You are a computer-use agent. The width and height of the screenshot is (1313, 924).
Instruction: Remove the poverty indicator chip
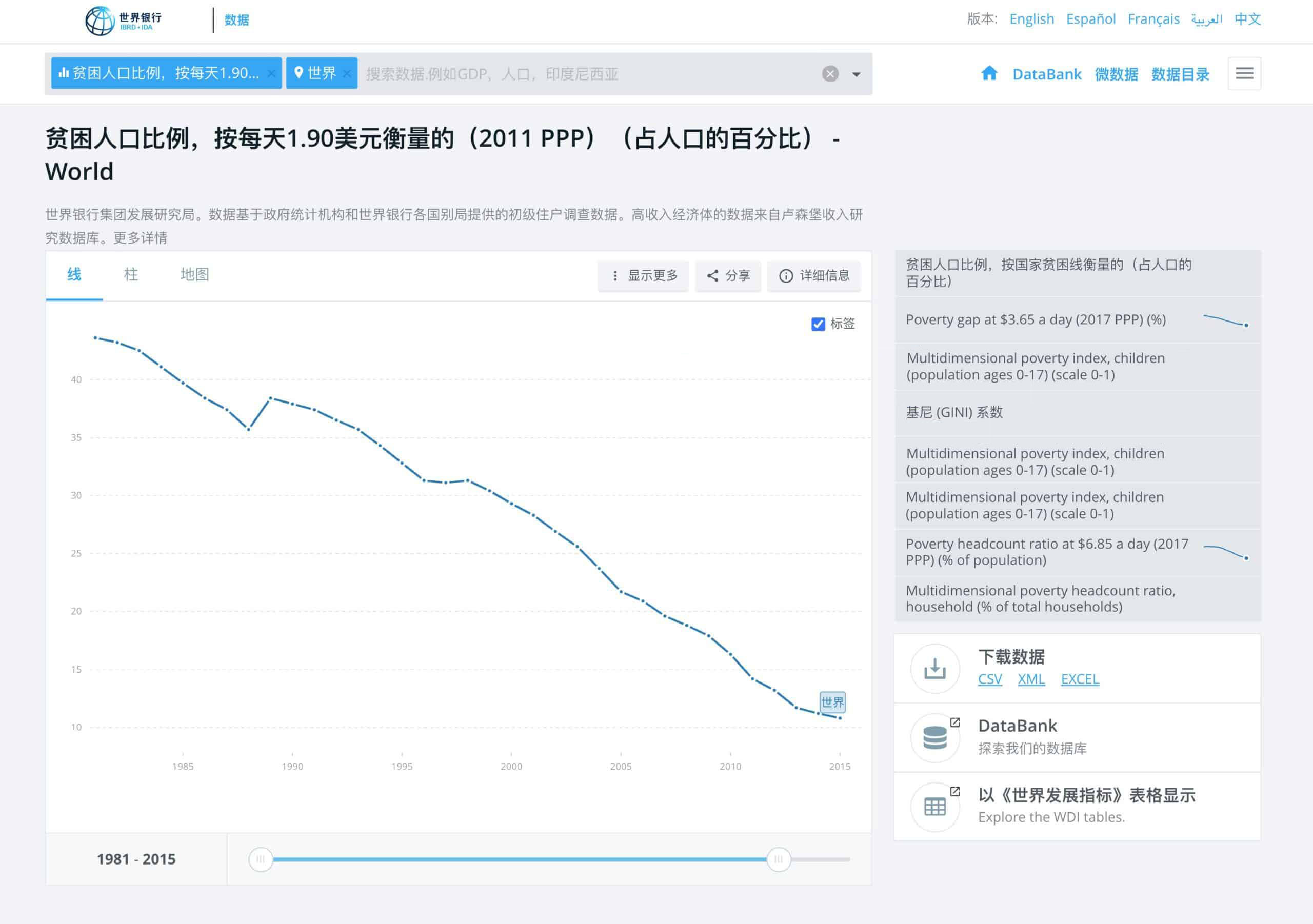(x=271, y=73)
